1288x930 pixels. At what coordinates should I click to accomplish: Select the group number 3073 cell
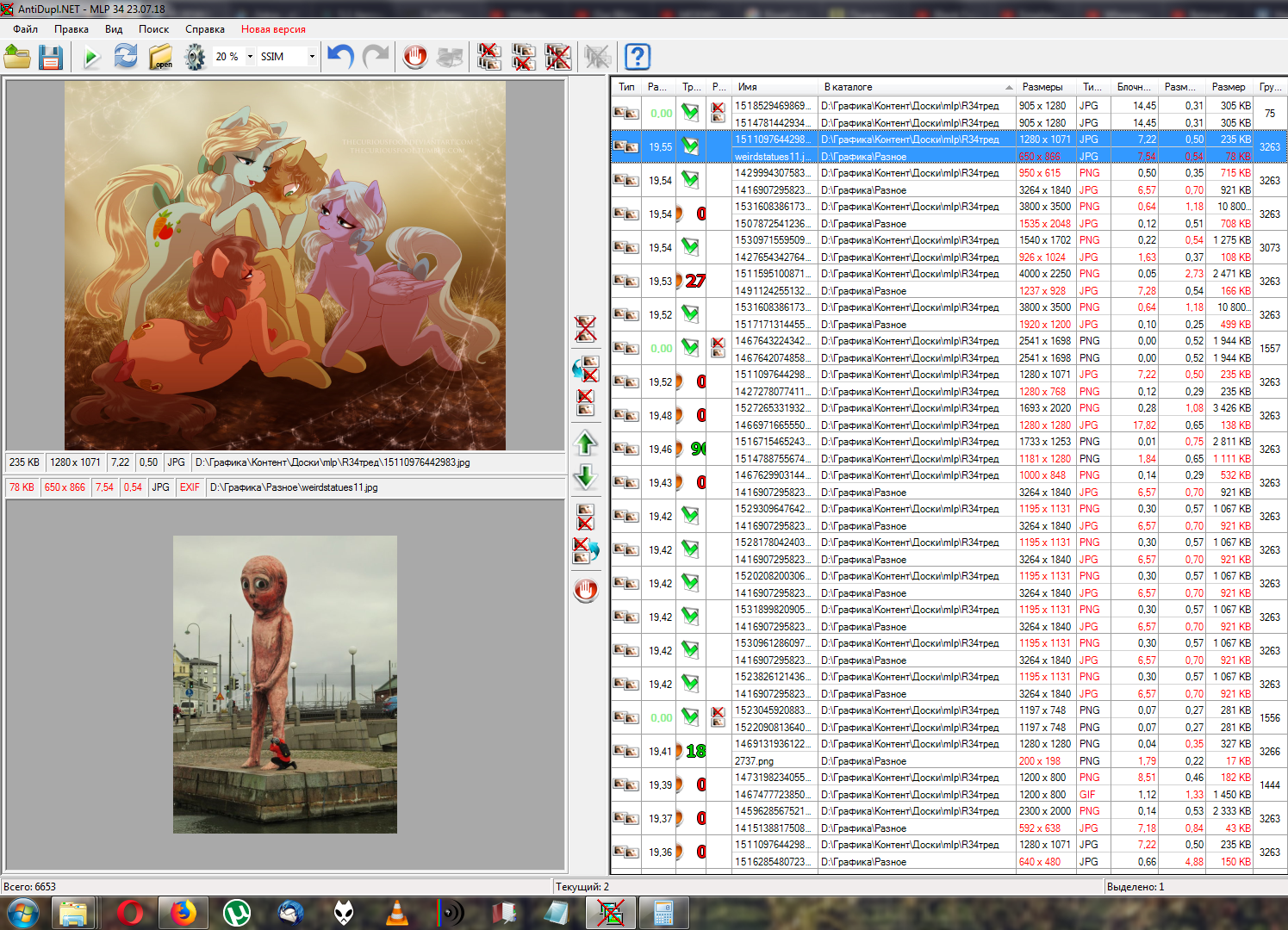click(1270, 247)
